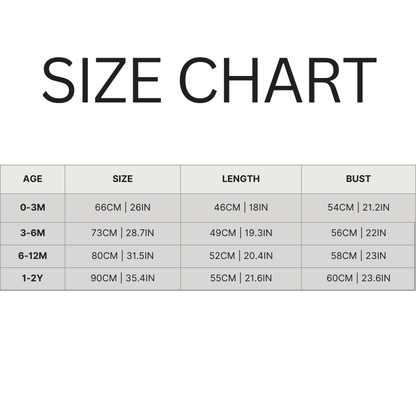Viewport: 416px width, 416px height.
Task: Click the 52CM | 20.4IN length cell
Action: pyautogui.click(x=241, y=256)
